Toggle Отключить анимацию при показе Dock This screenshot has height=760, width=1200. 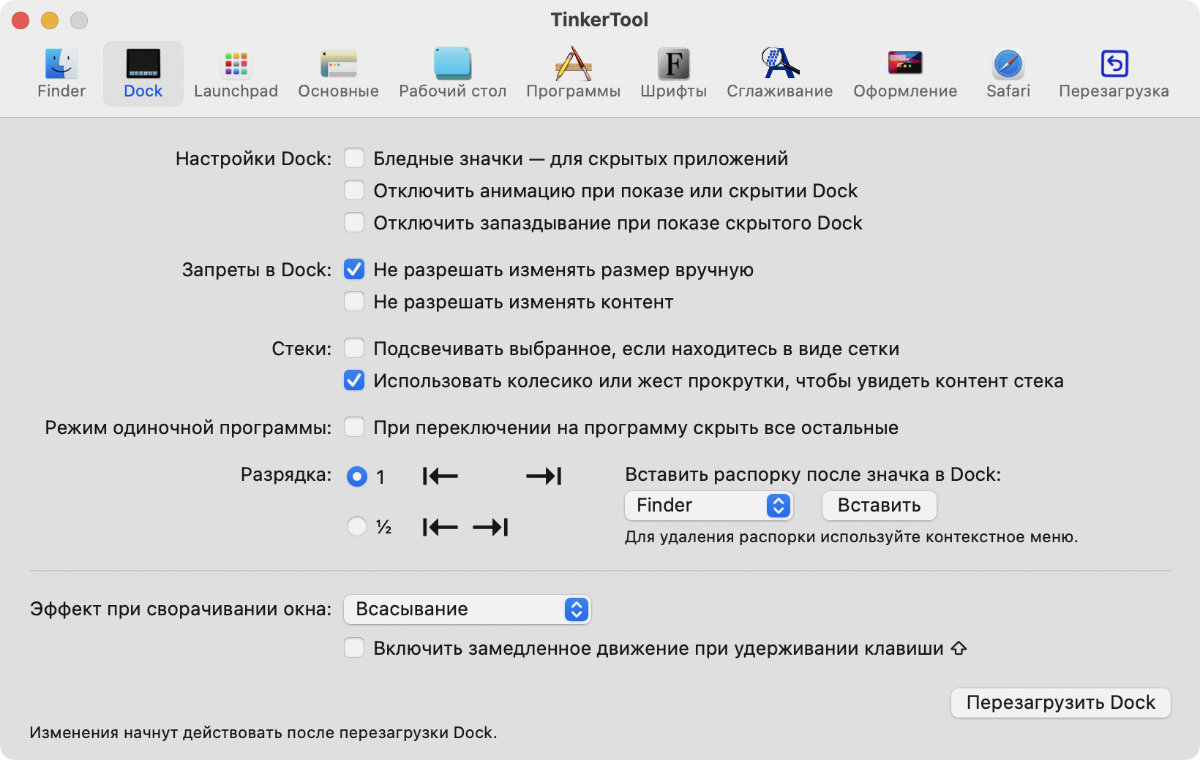354,190
